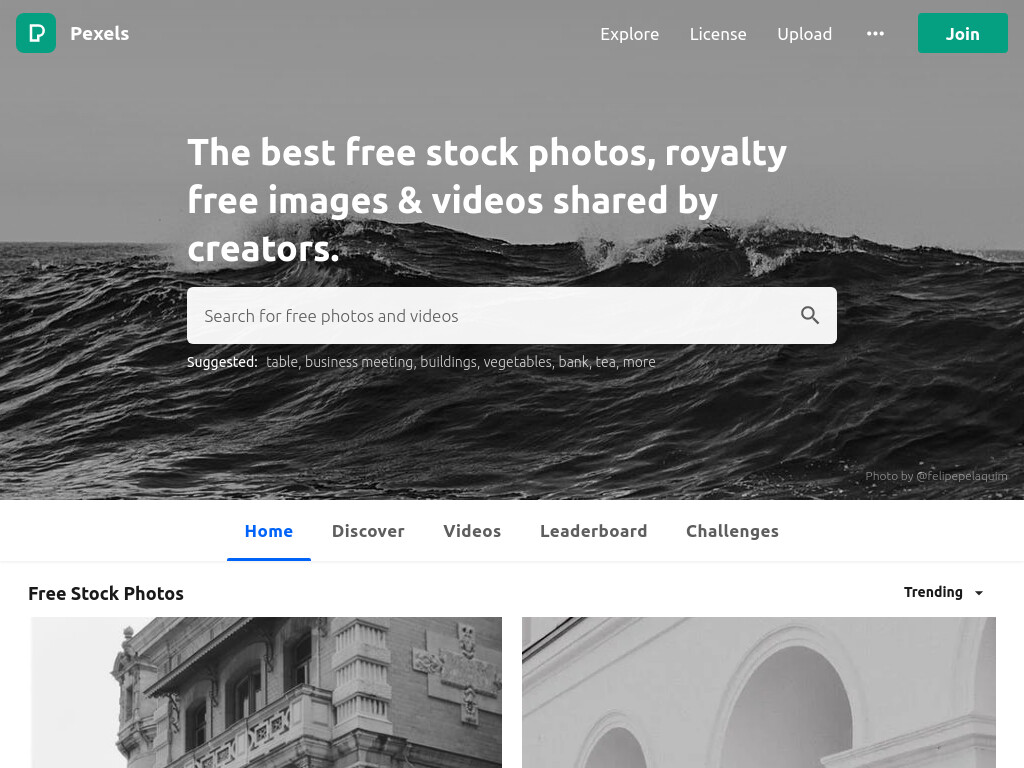Open the Challenges tab

(732, 531)
